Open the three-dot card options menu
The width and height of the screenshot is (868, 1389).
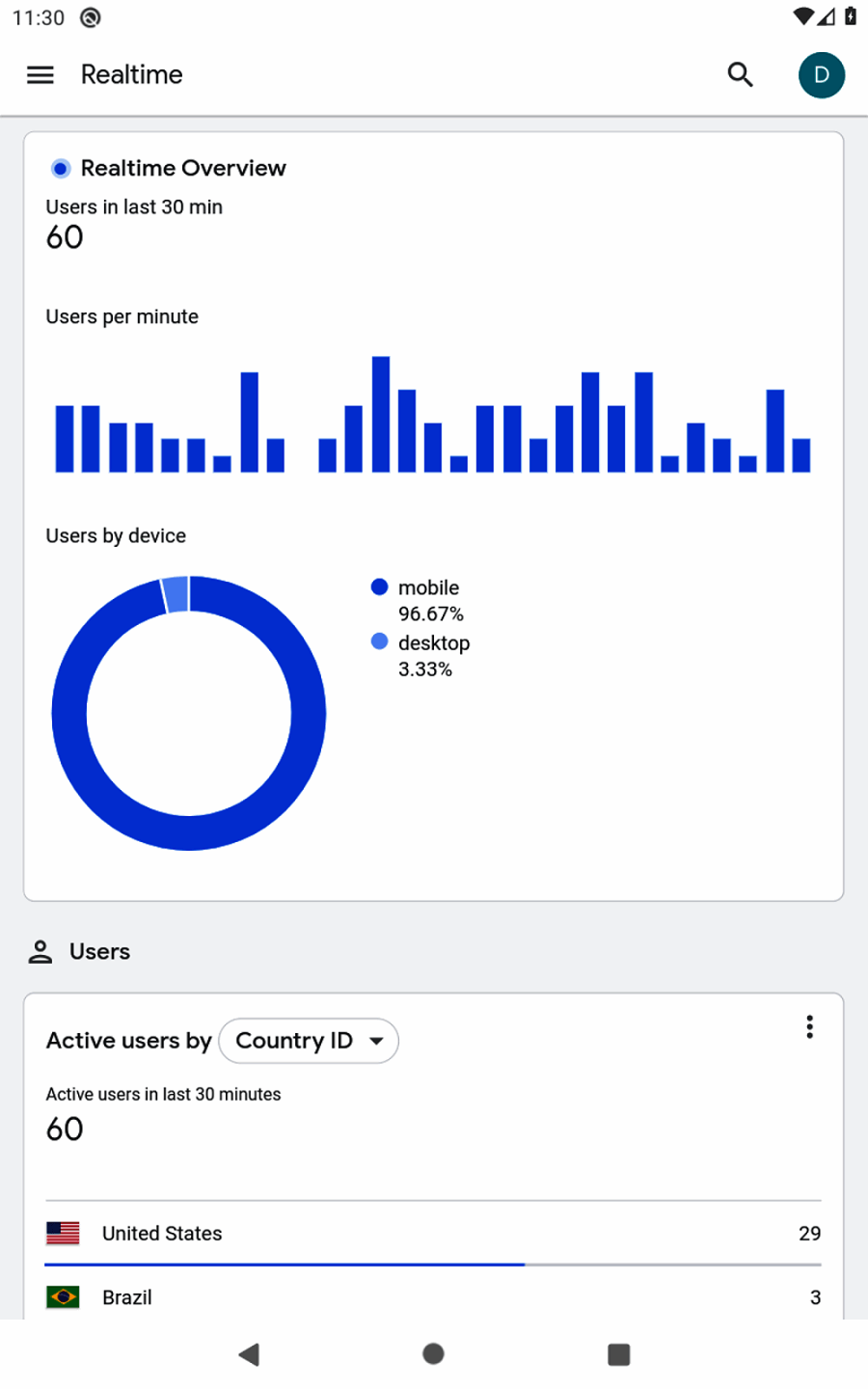point(809,1027)
